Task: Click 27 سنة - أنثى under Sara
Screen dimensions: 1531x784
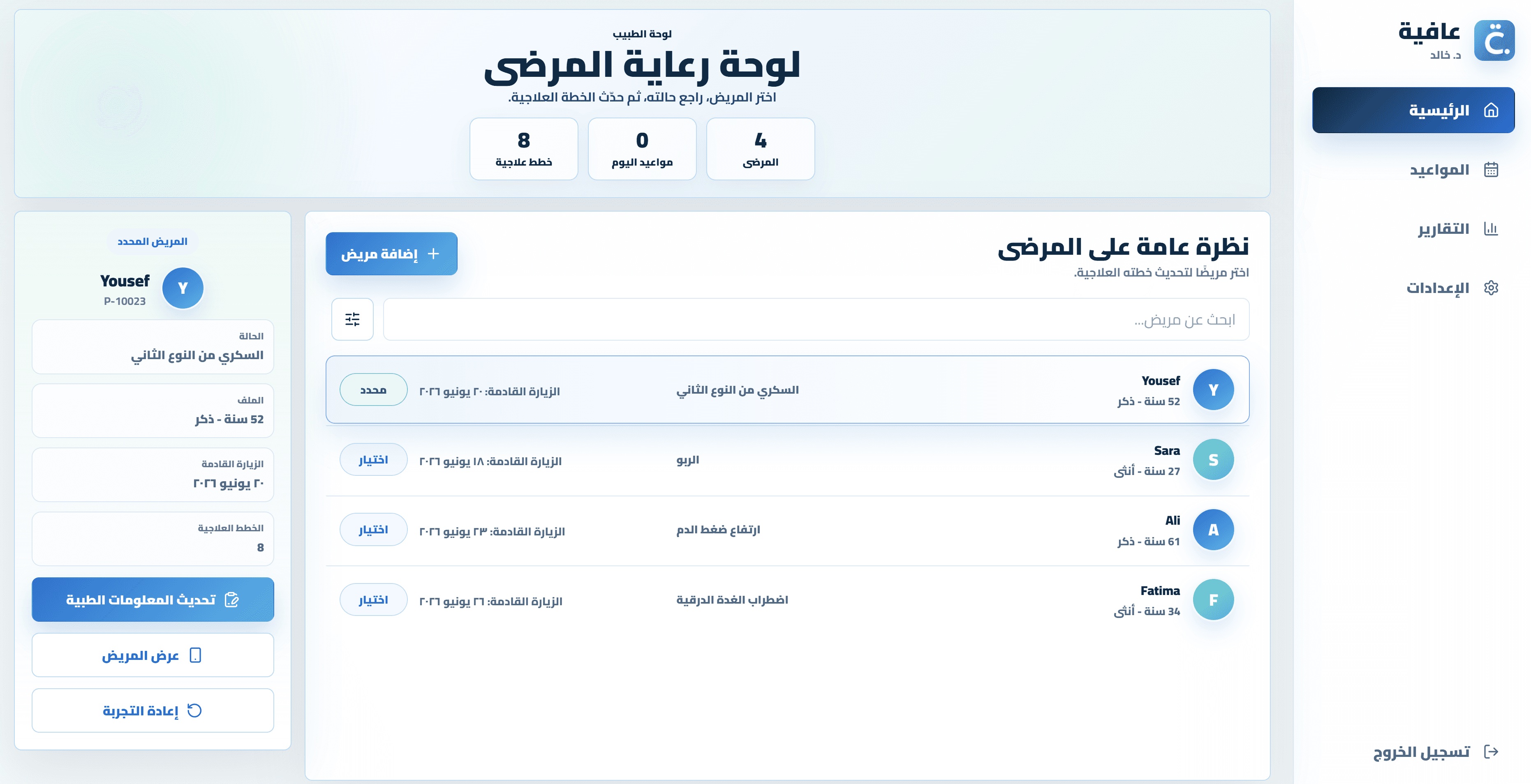Action: (1147, 471)
